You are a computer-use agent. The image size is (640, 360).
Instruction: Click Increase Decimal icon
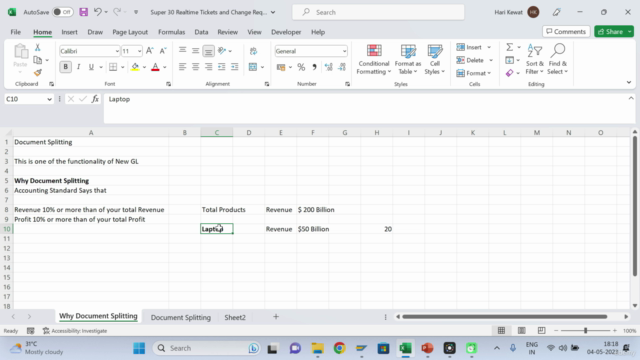[x=329, y=67]
